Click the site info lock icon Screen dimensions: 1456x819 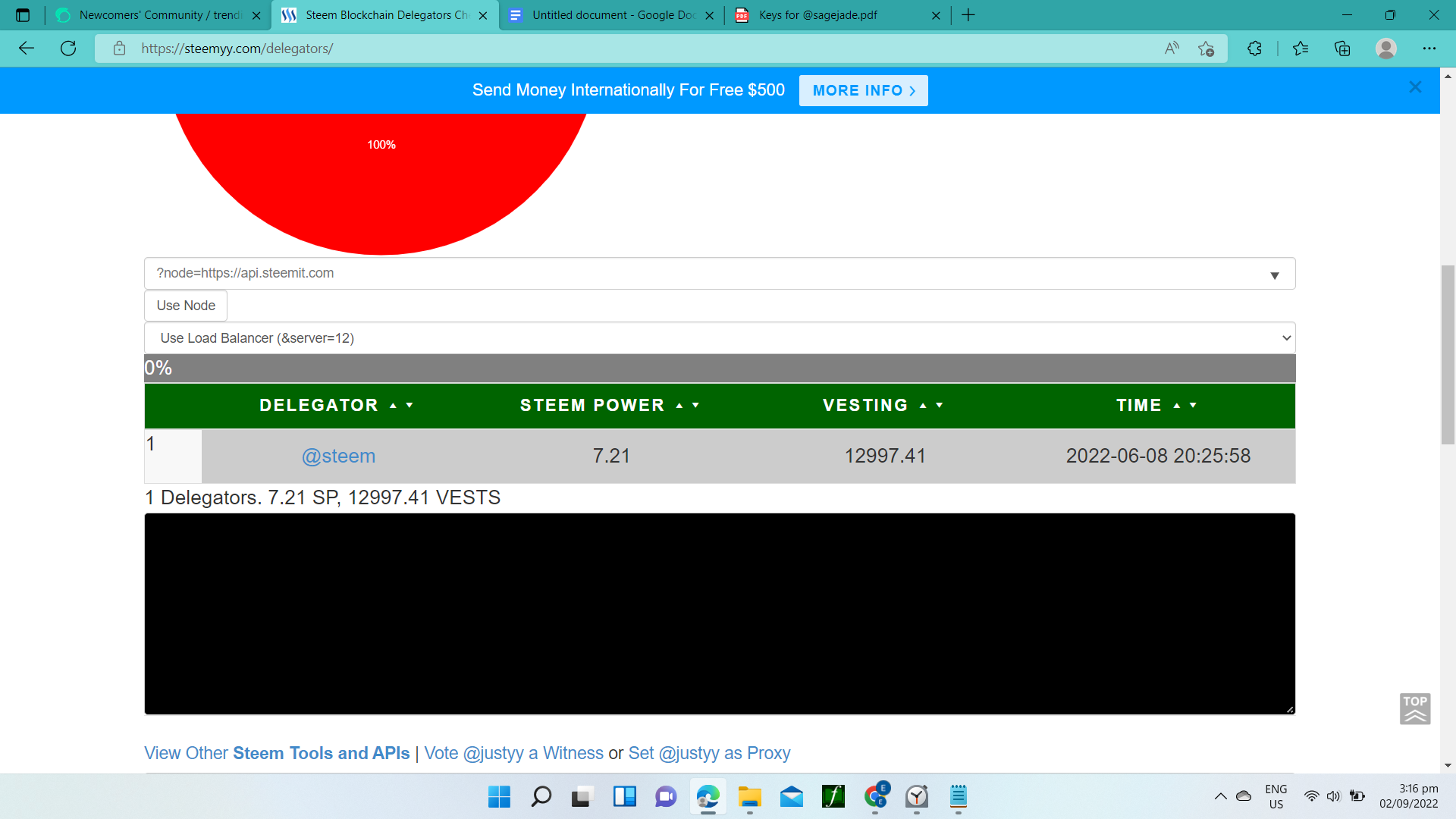[x=119, y=49]
